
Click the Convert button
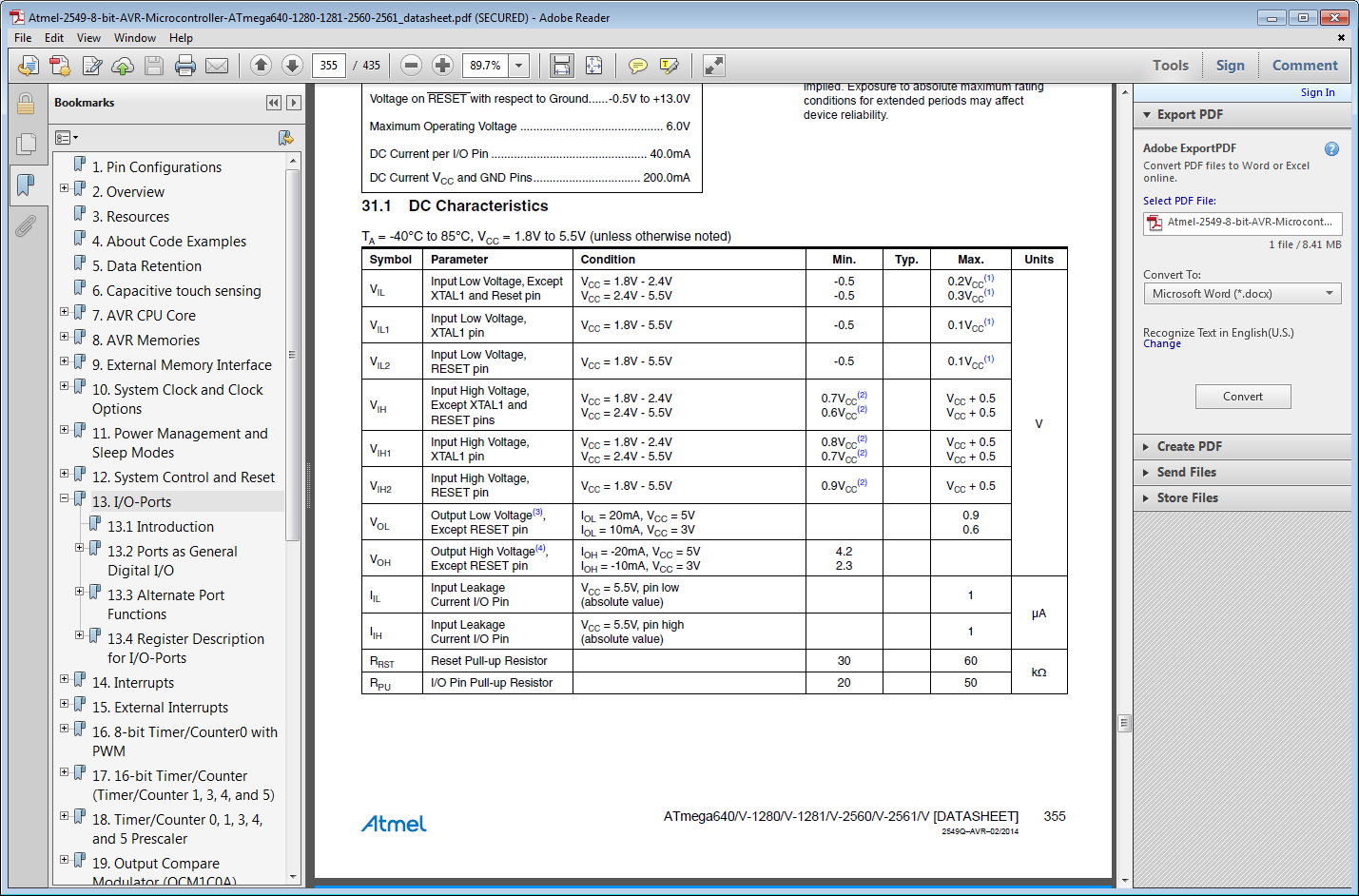pos(1243,397)
